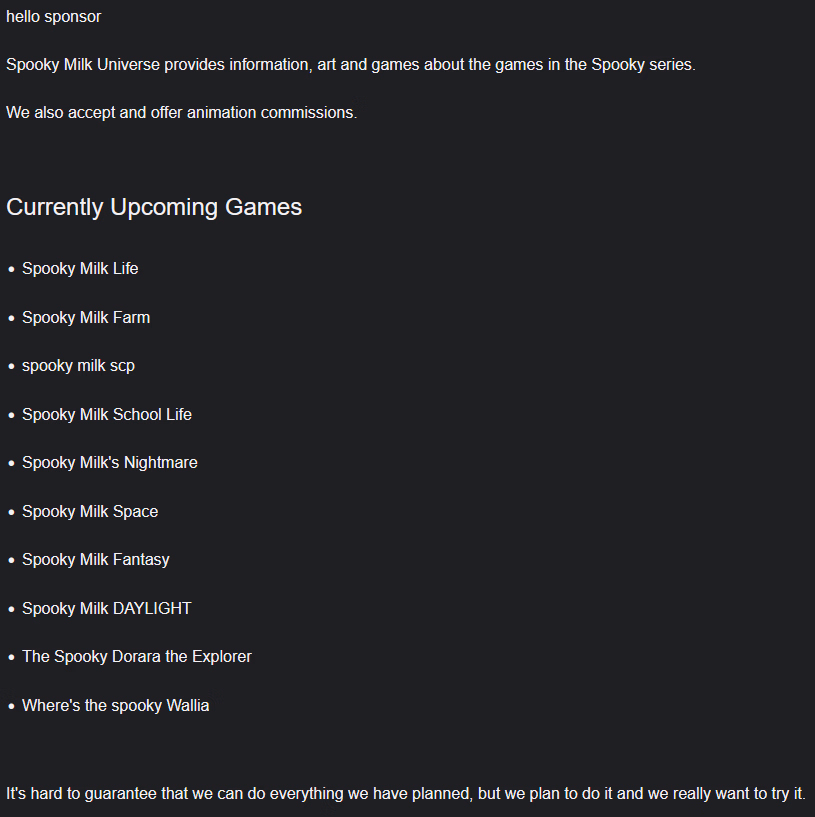The image size is (815, 817).
Task: Click the "Currently Upcoming Games" heading
Action: pos(154,207)
